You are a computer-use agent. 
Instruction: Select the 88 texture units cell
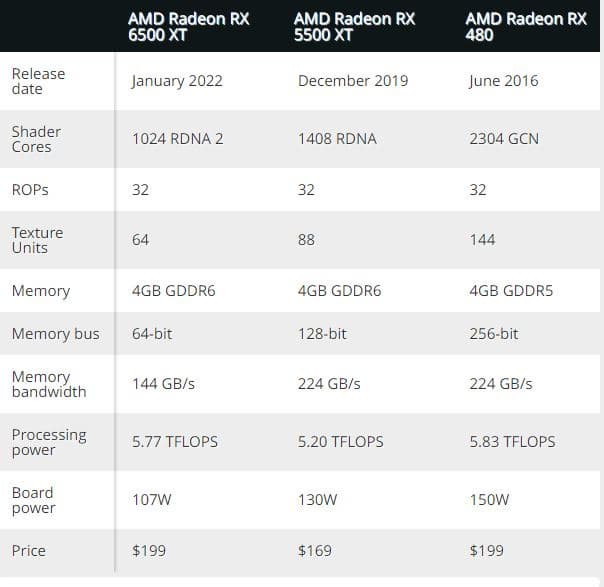tap(307, 240)
